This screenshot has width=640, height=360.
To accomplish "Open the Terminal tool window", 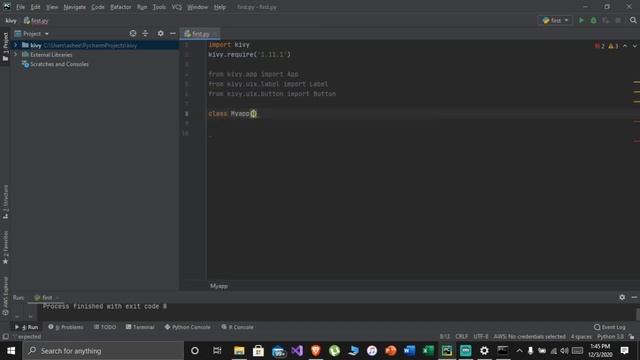I will [x=140, y=327].
